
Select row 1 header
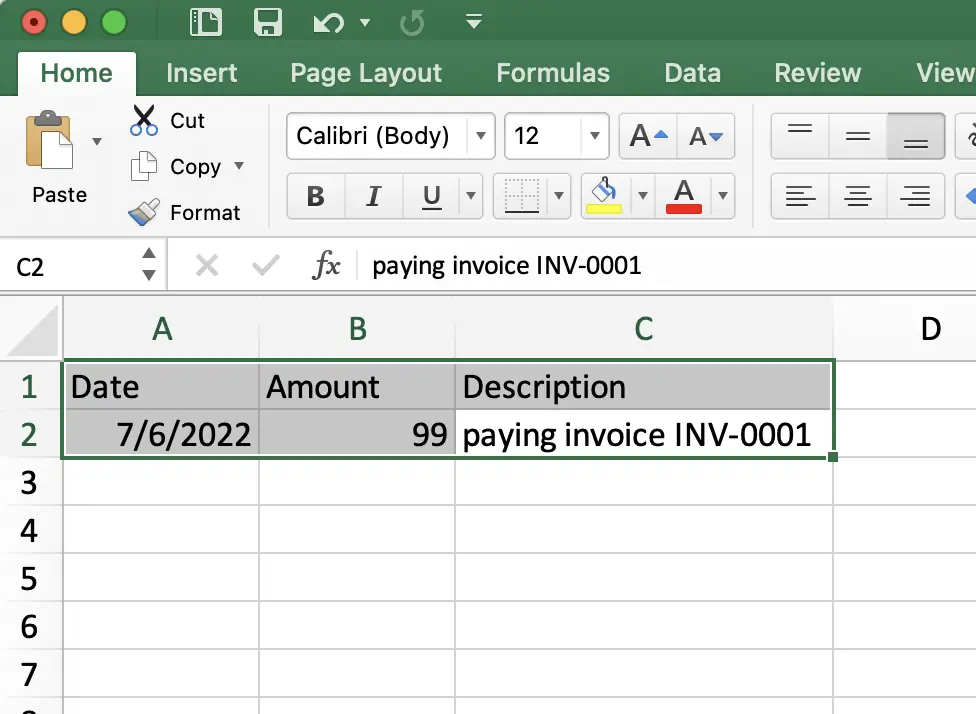29,386
